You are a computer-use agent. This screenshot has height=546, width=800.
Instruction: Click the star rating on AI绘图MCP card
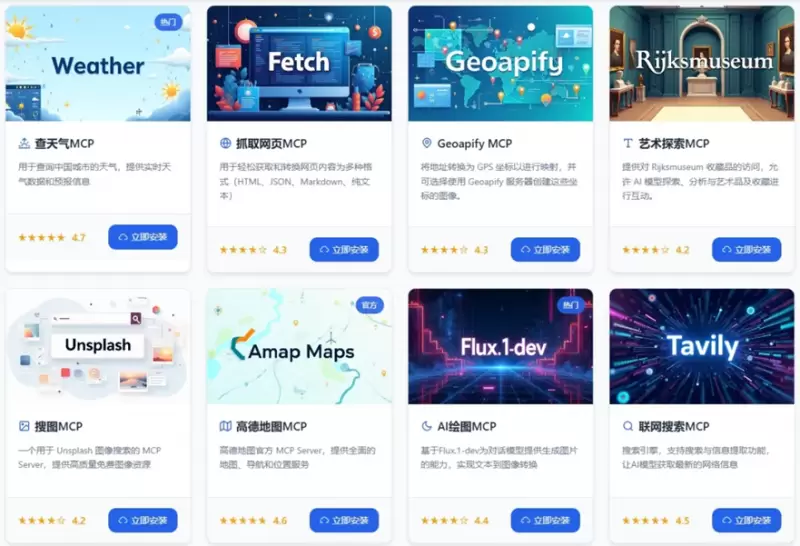(454, 520)
